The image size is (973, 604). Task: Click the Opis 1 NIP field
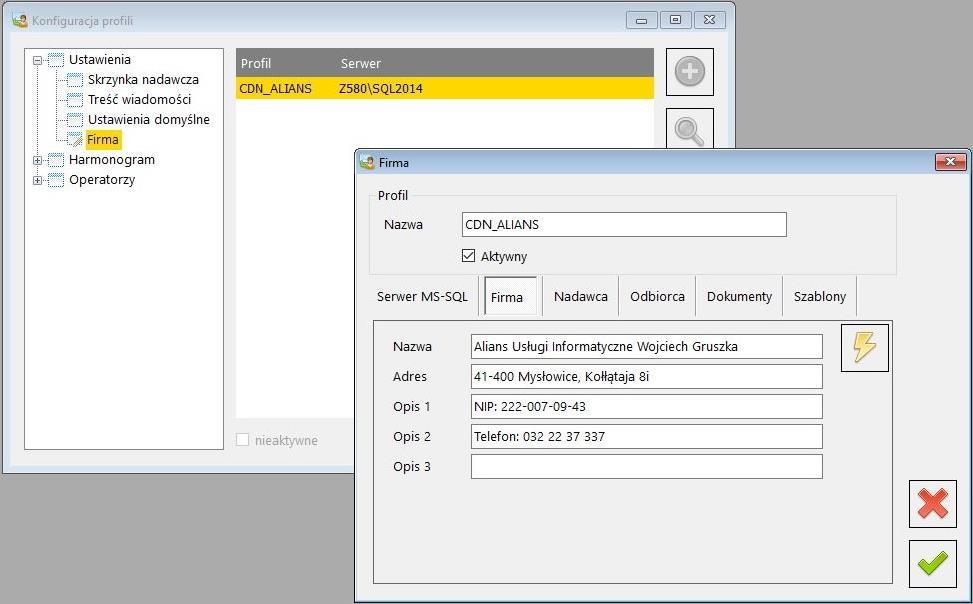tap(647, 407)
